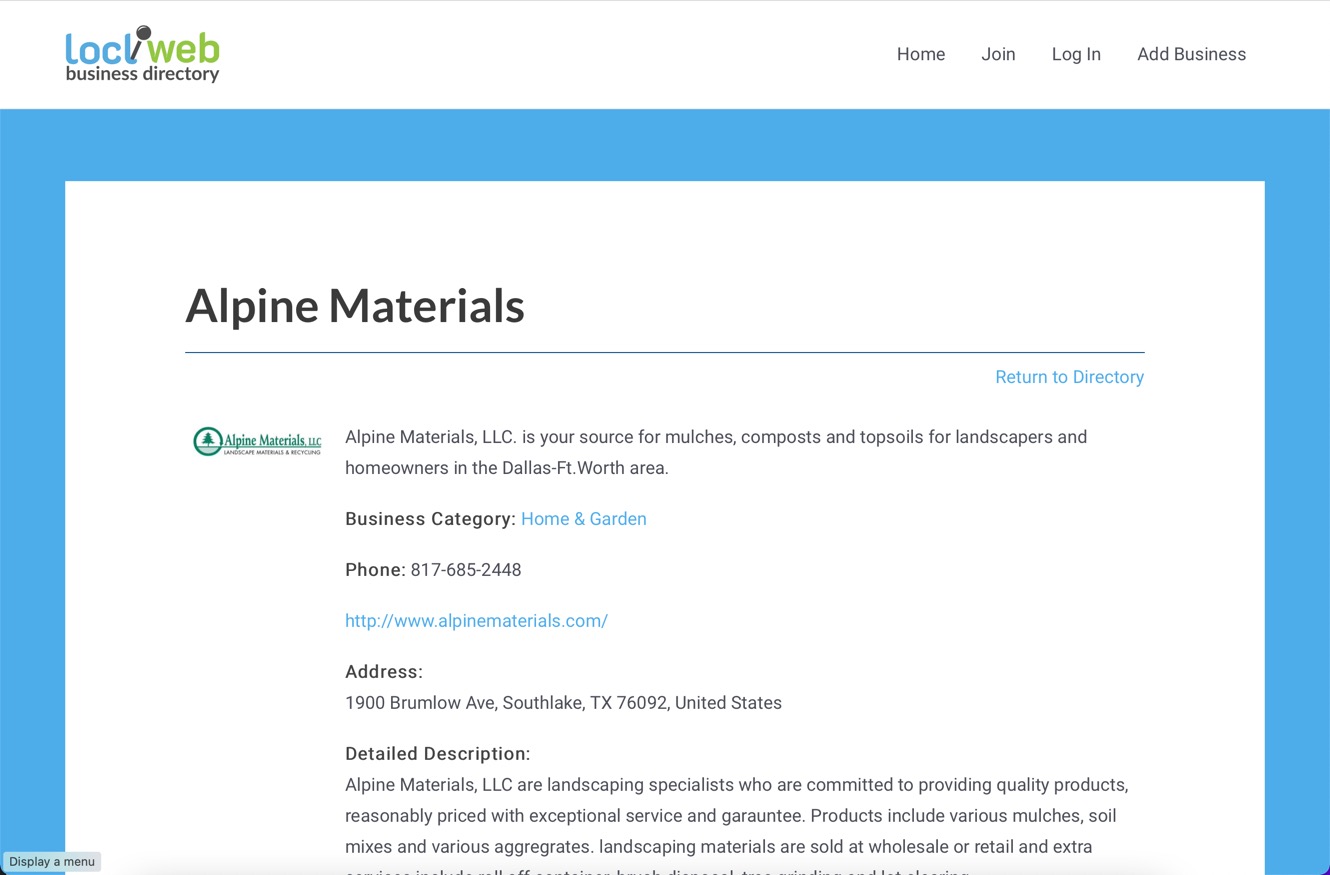Click the Address label

pos(384,672)
